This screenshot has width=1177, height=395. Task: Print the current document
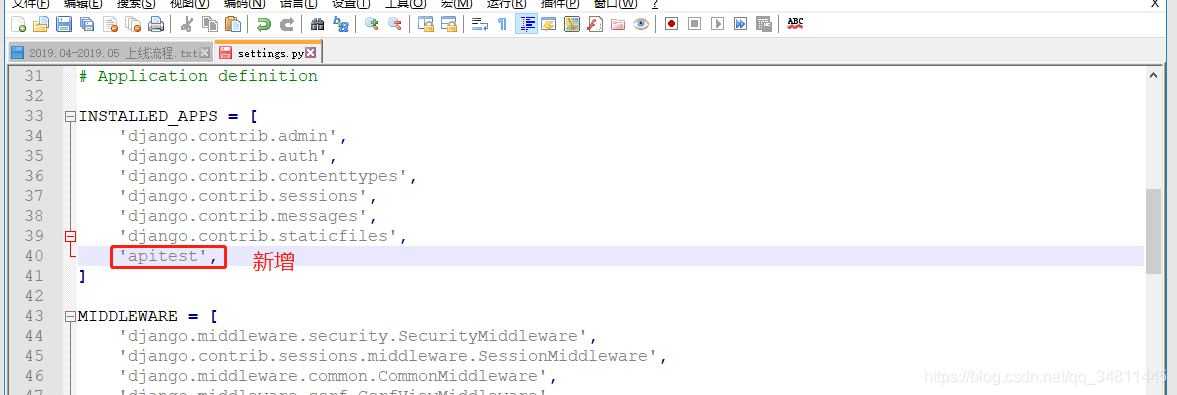pos(156,24)
